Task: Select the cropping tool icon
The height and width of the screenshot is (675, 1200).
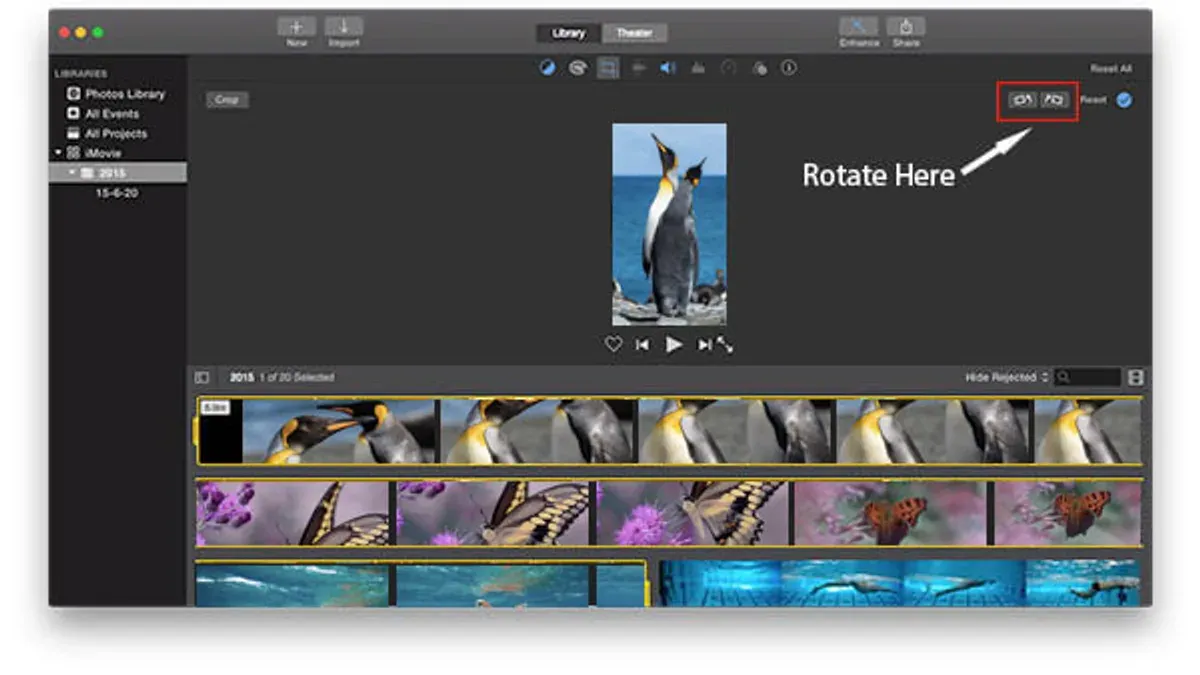Action: click(607, 68)
